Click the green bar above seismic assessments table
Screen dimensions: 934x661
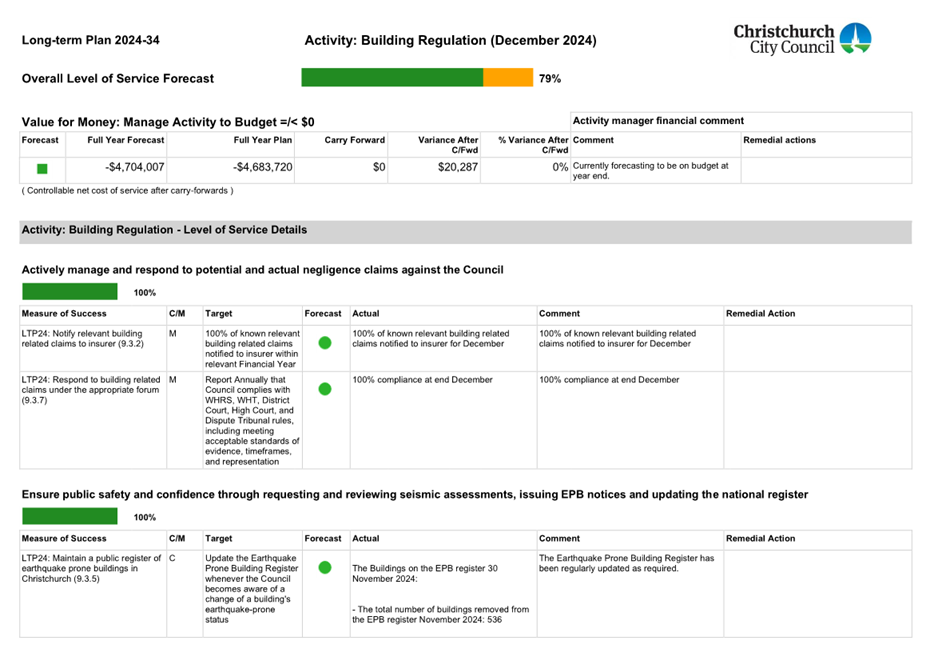pyautogui.click(x=69, y=517)
